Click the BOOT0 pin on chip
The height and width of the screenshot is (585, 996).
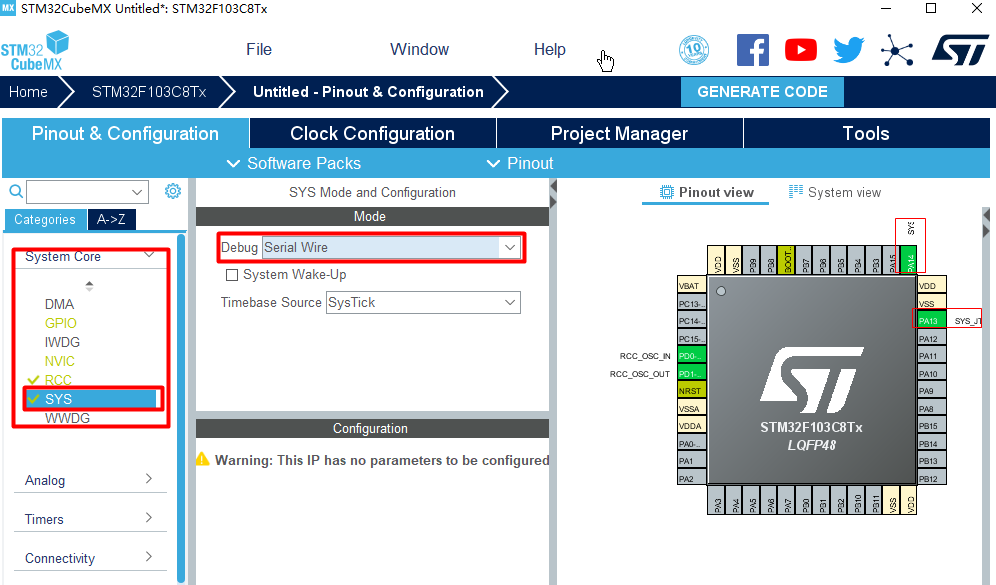(786, 260)
